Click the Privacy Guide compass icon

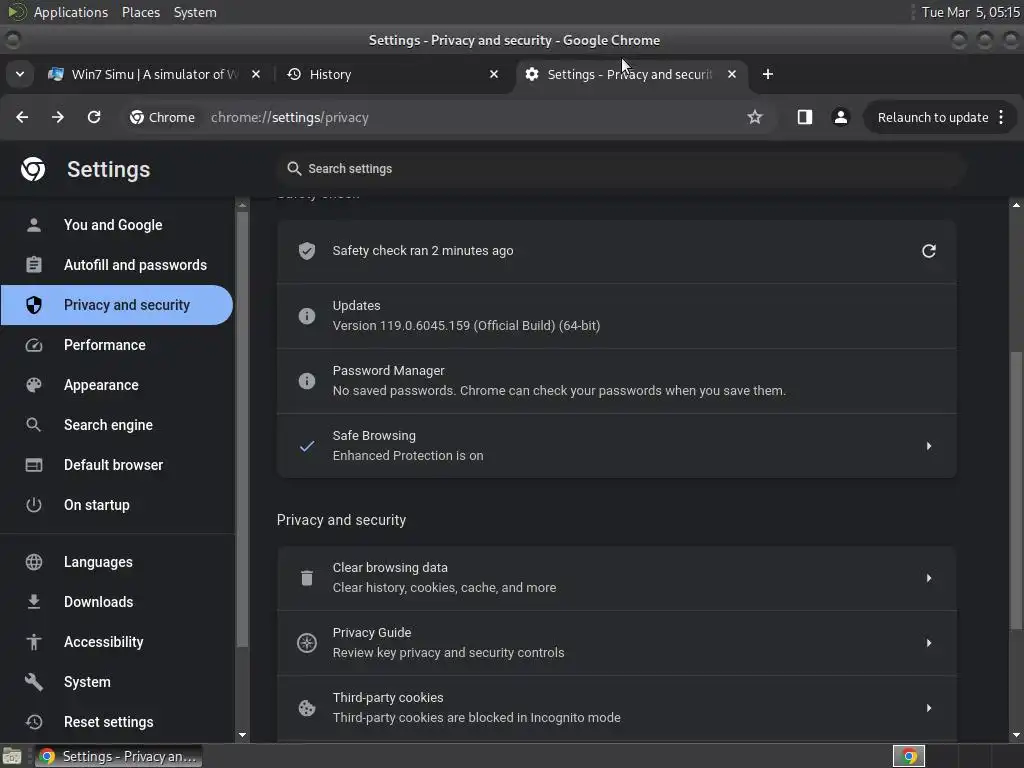pos(307,643)
